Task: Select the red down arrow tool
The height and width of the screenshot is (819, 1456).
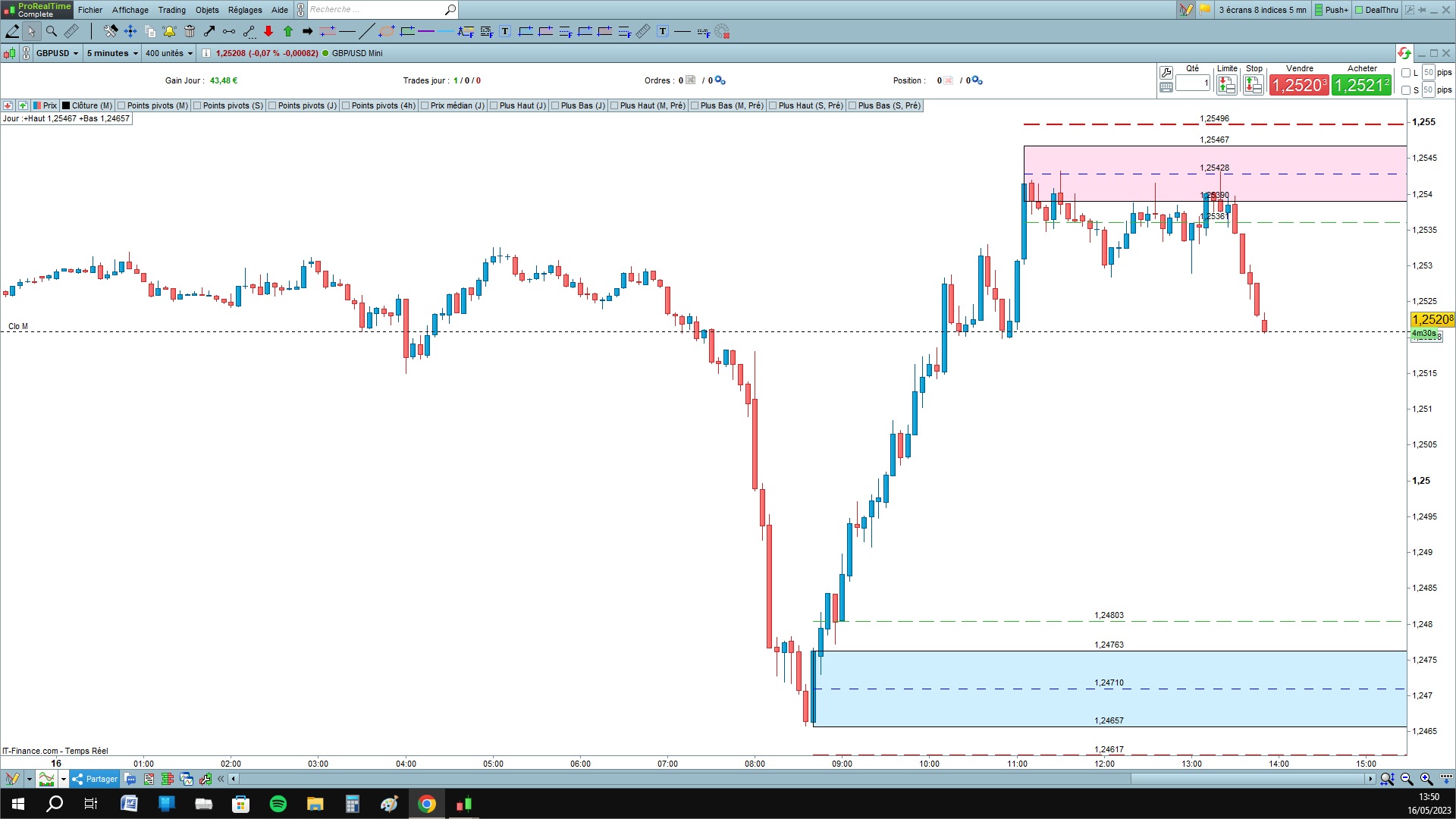Action: coord(268,31)
